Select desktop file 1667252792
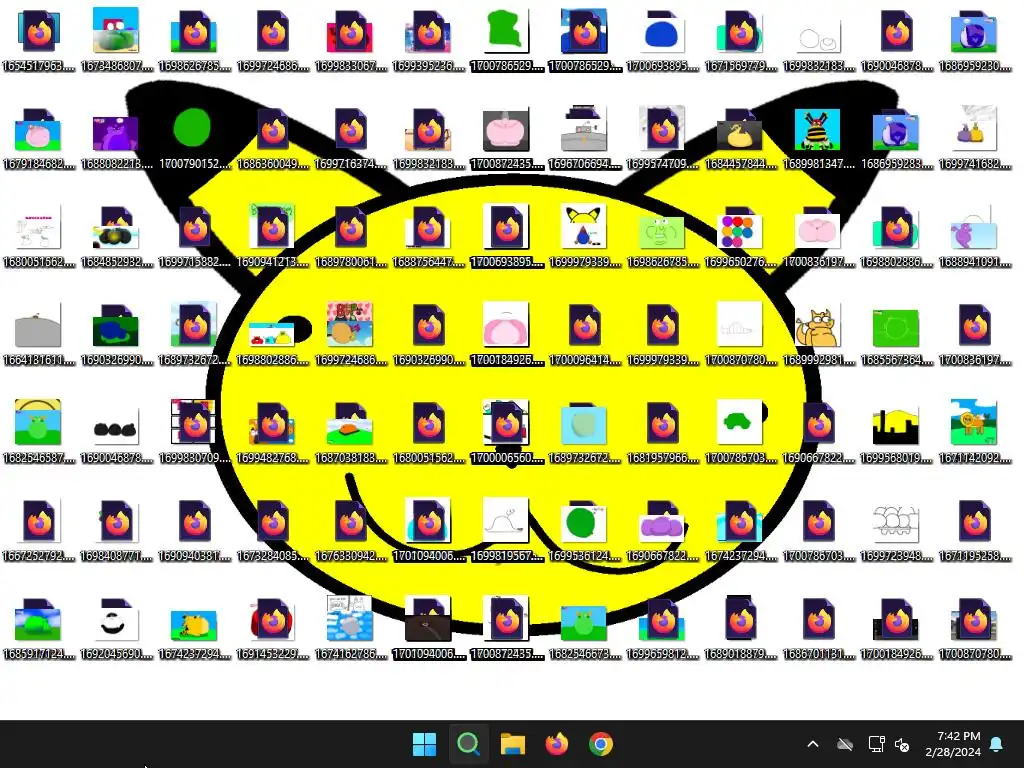The image size is (1024, 768). pos(39,529)
